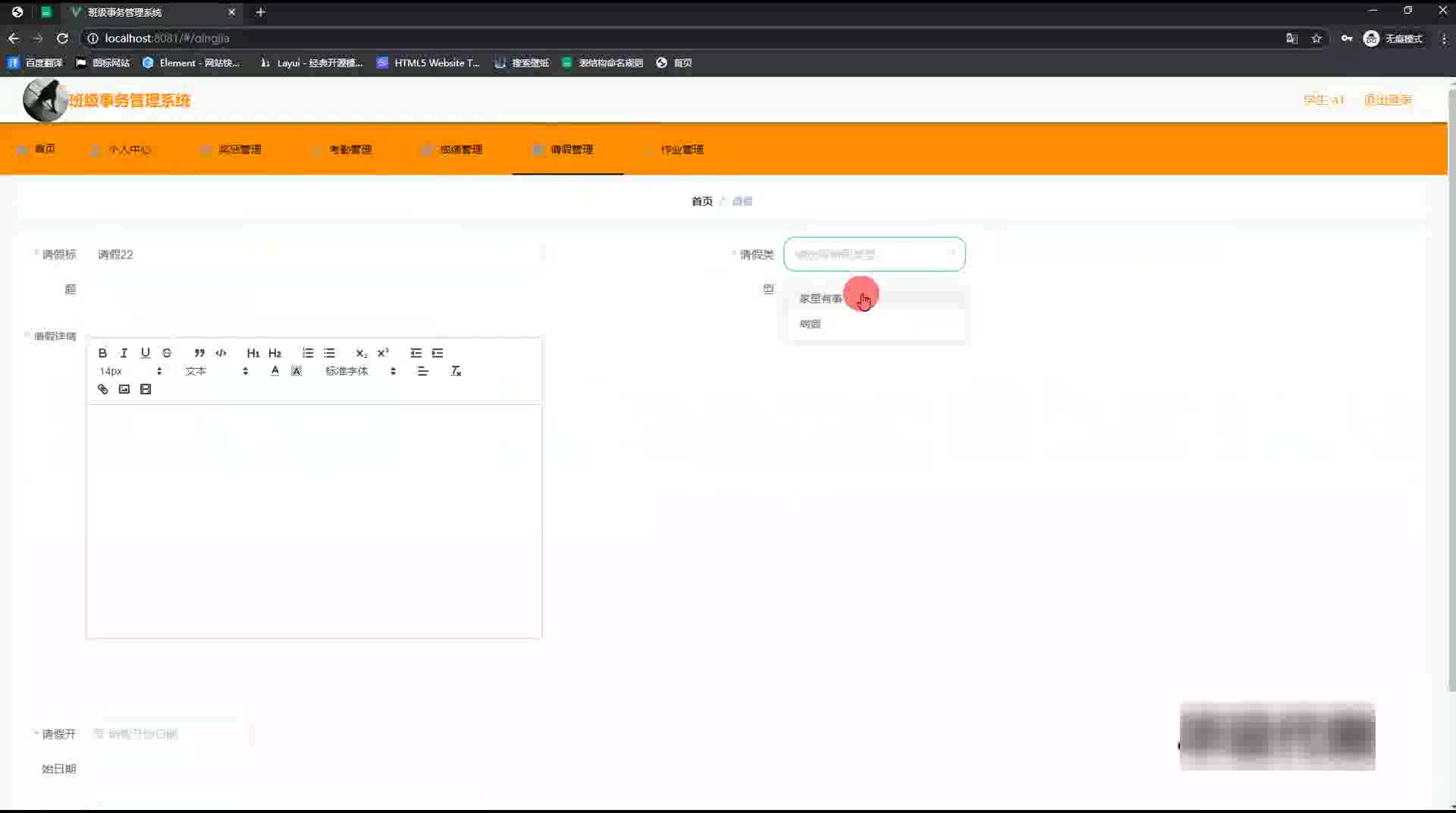Open the Layui bookmark
Image resolution: width=1456 pixels, height=813 pixels.
312,63
